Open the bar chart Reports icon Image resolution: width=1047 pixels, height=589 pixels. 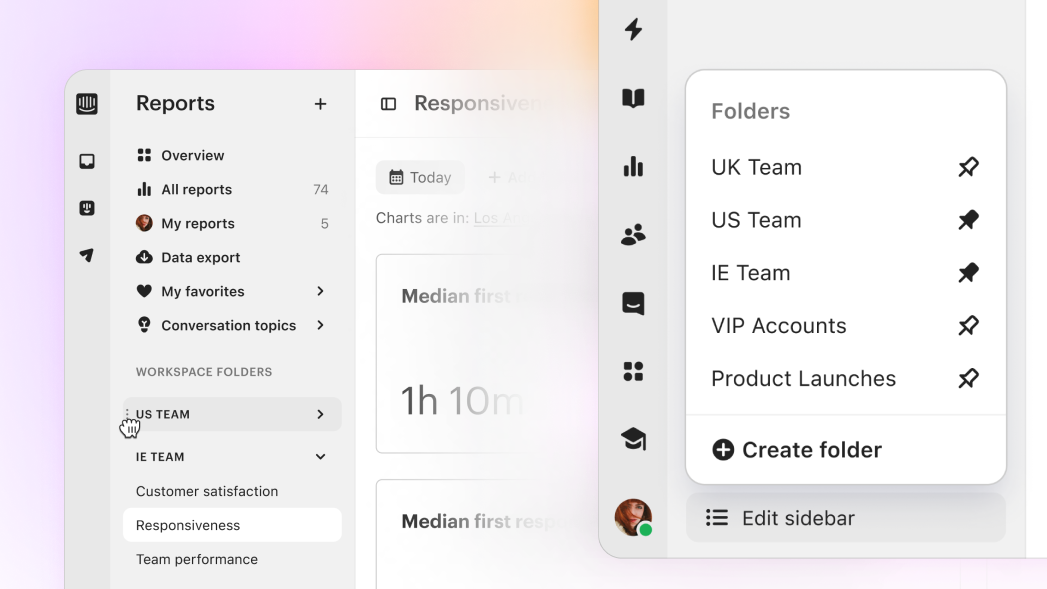(x=633, y=167)
